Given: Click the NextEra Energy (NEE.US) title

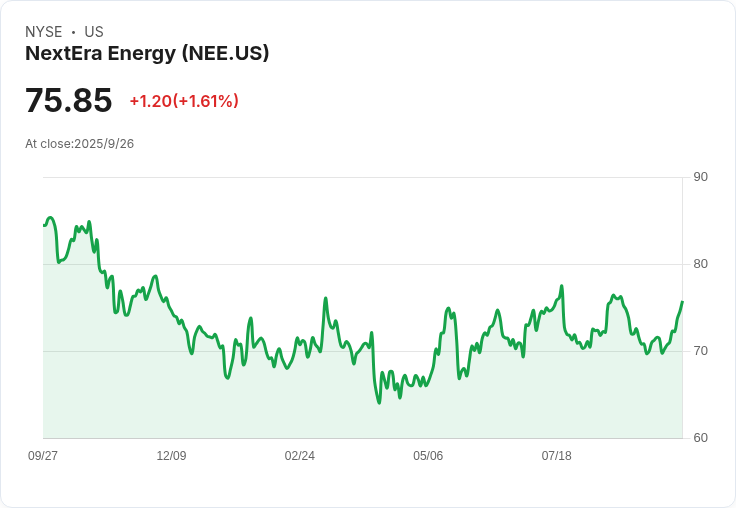Looking at the screenshot, I should pos(147,54).
